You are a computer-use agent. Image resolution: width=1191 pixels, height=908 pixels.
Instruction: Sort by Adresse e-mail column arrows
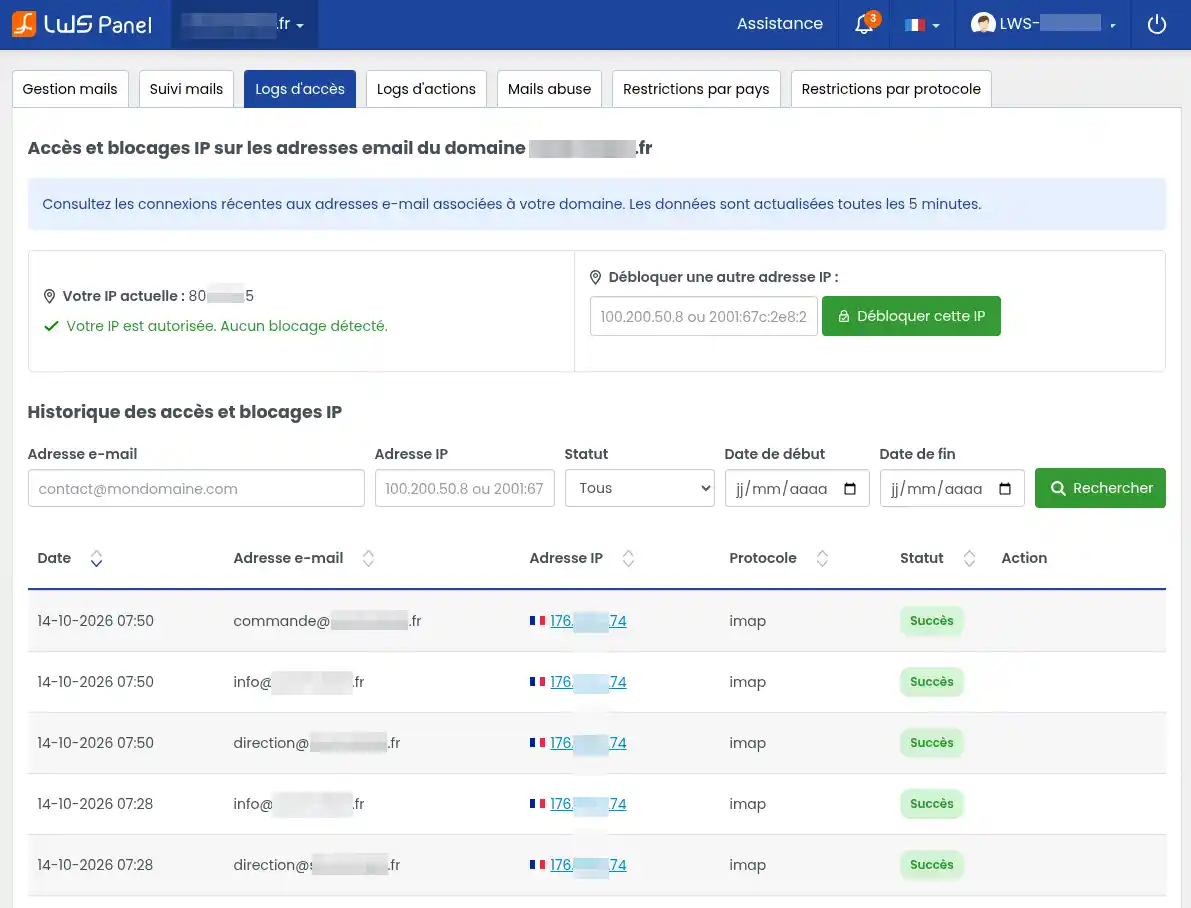[x=368, y=558]
